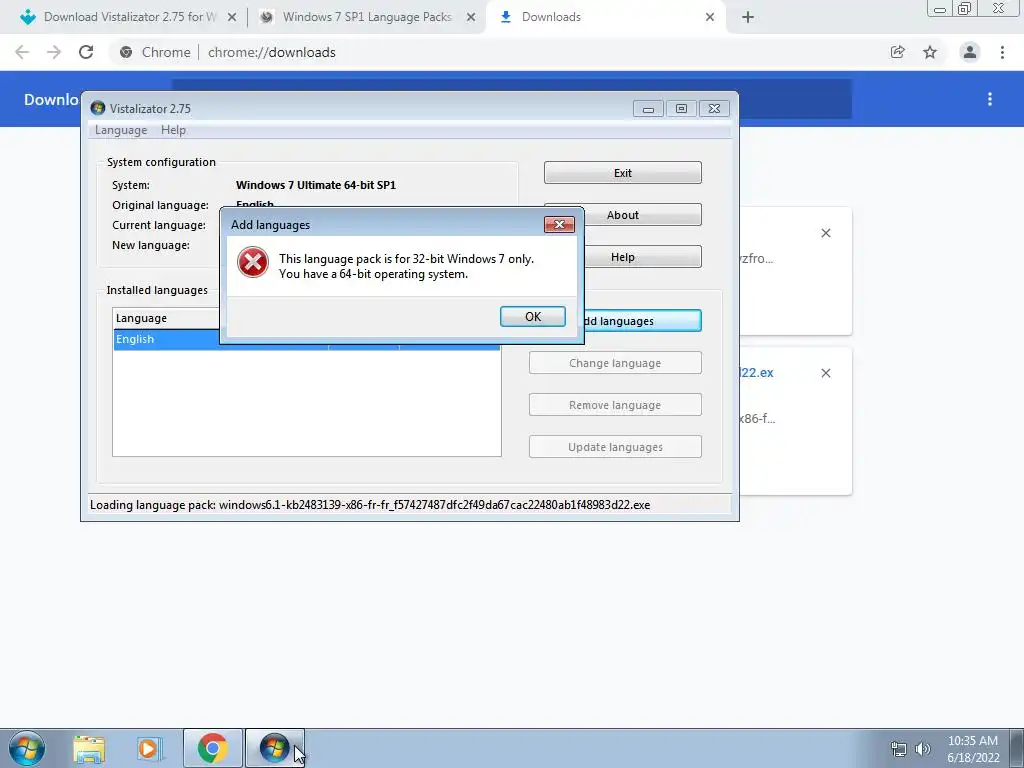Click the Update languages button

click(x=615, y=447)
